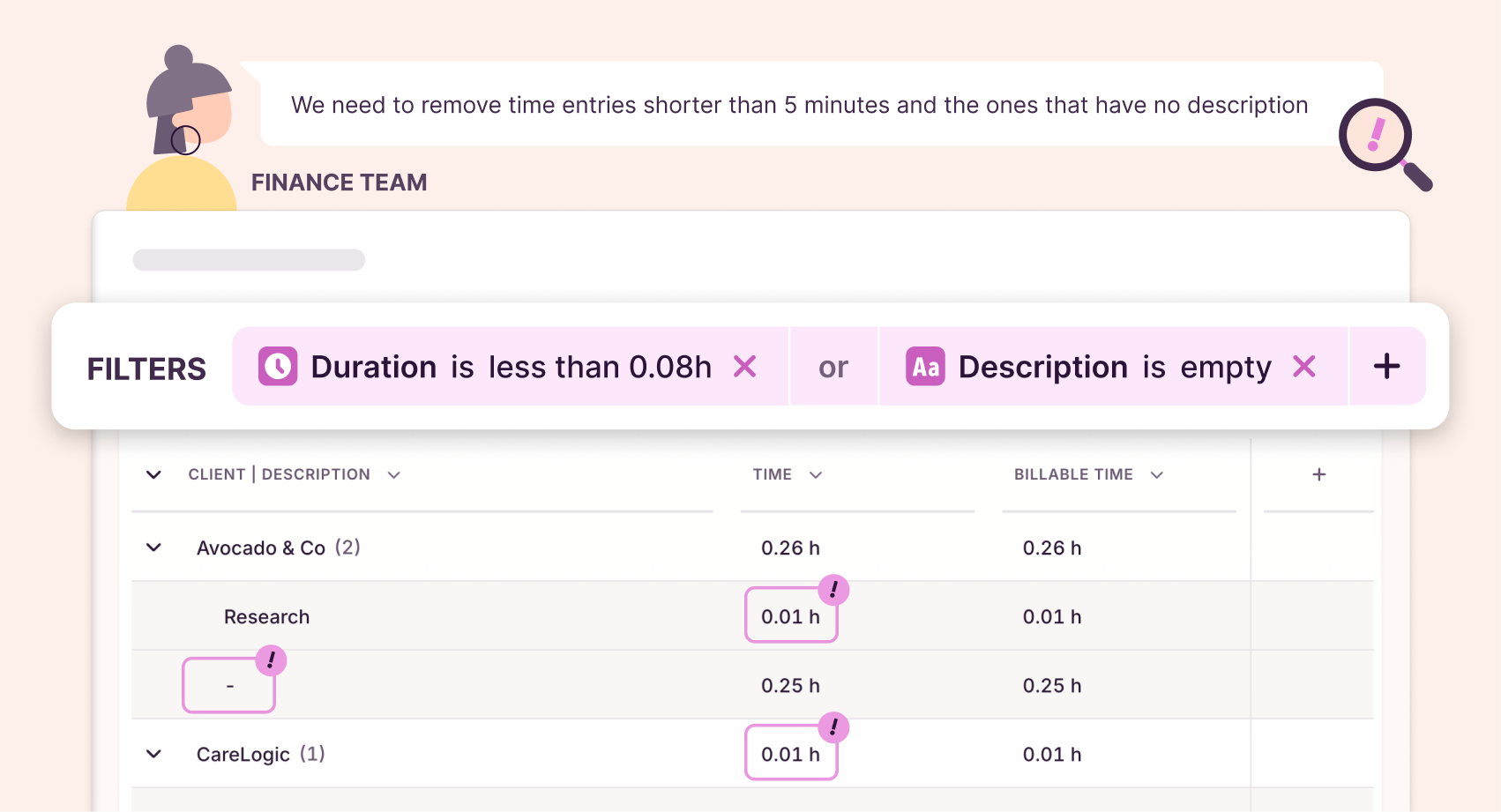Open the TIME column dropdown
This screenshot has height=812, width=1501.
tap(816, 474)
